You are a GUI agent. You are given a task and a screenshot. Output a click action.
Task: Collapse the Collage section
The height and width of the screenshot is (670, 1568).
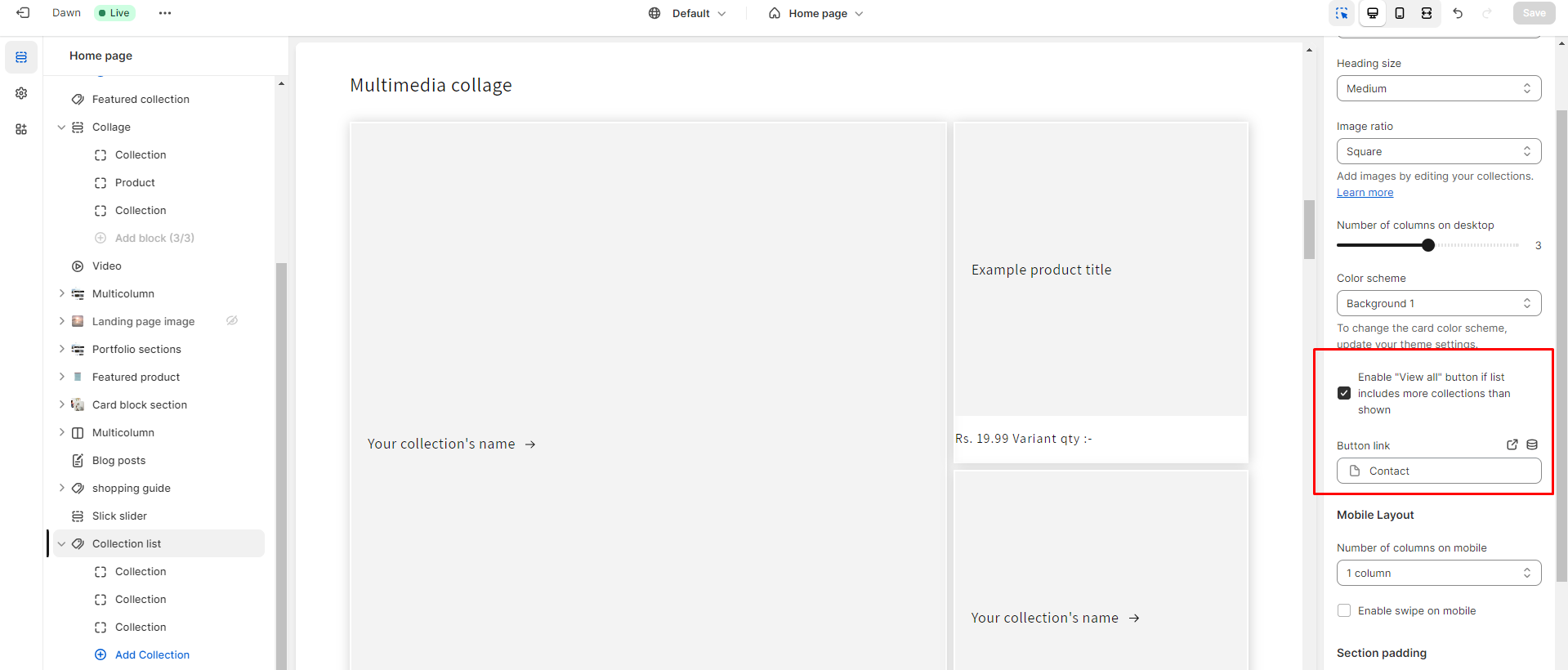(61, 127)
